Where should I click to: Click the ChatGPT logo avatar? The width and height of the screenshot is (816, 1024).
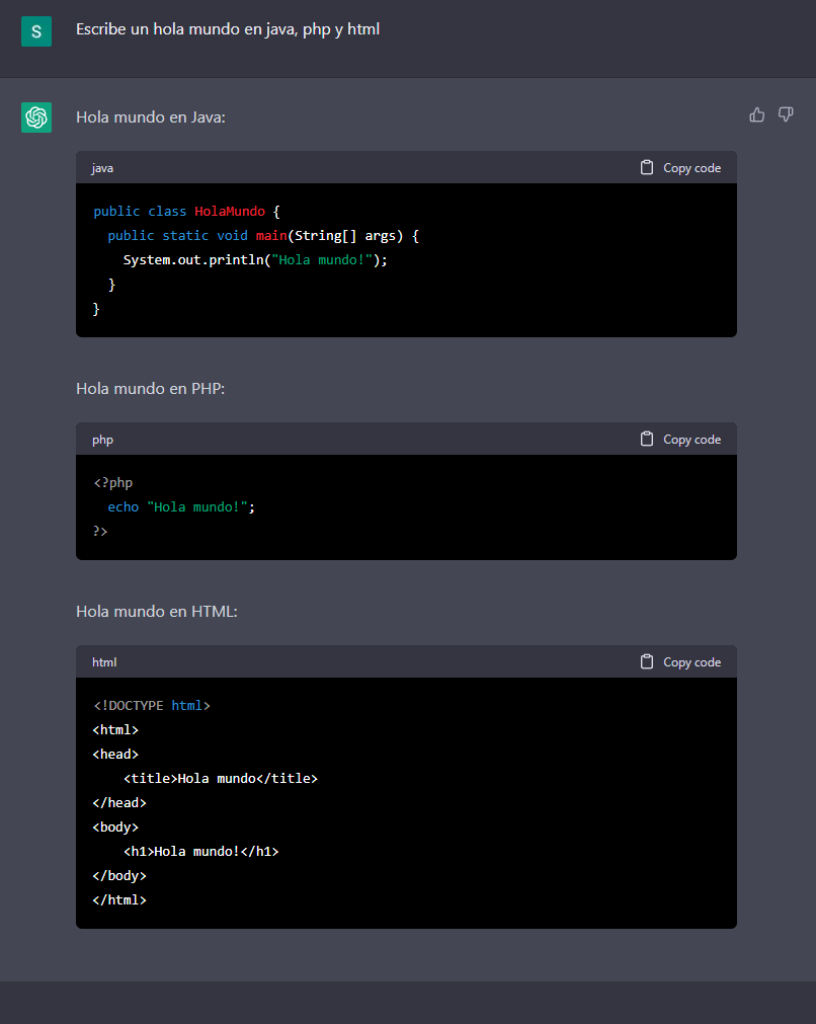[x=37, y=118]
